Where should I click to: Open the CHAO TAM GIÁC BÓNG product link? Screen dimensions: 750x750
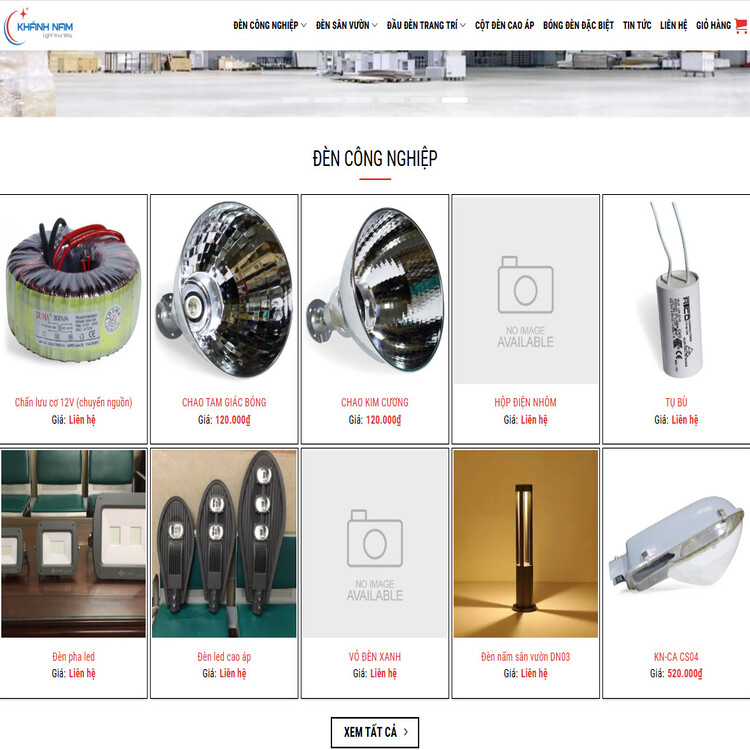tap(224, 402)
